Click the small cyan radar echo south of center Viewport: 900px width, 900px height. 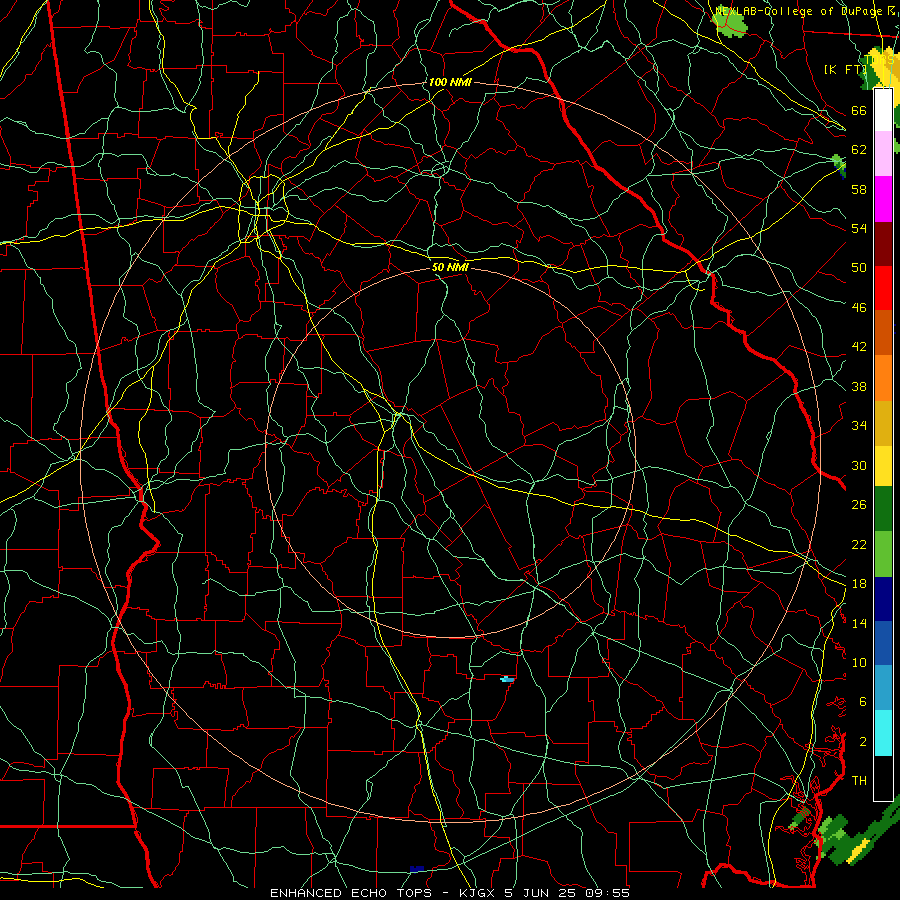(507, 680)
